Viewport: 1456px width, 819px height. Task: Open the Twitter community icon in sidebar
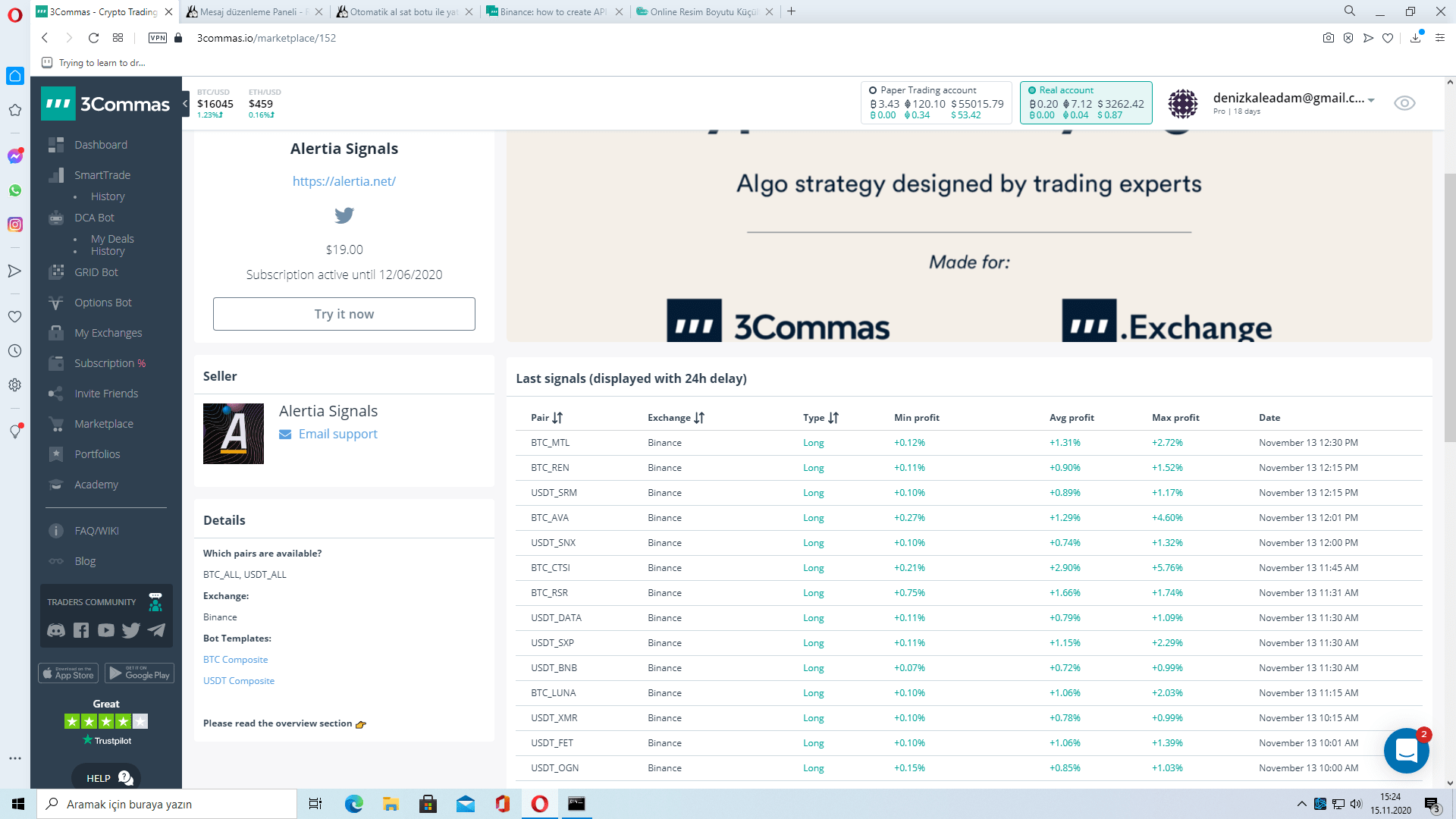click(x=131, y=630)
